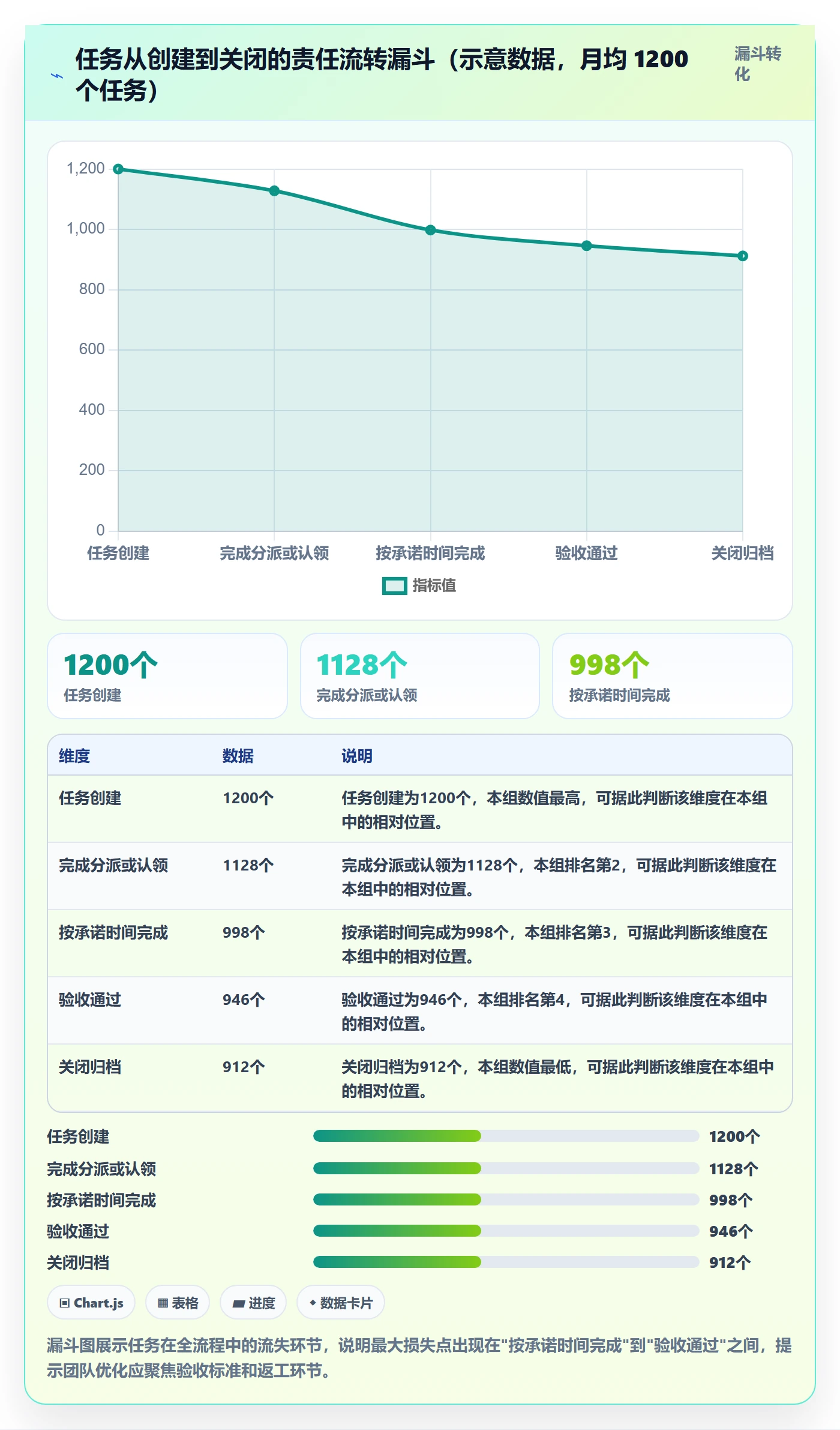Click the 验收通过 x-axis label
Viewport: 840px width, 1430px height.
[587, 553]
